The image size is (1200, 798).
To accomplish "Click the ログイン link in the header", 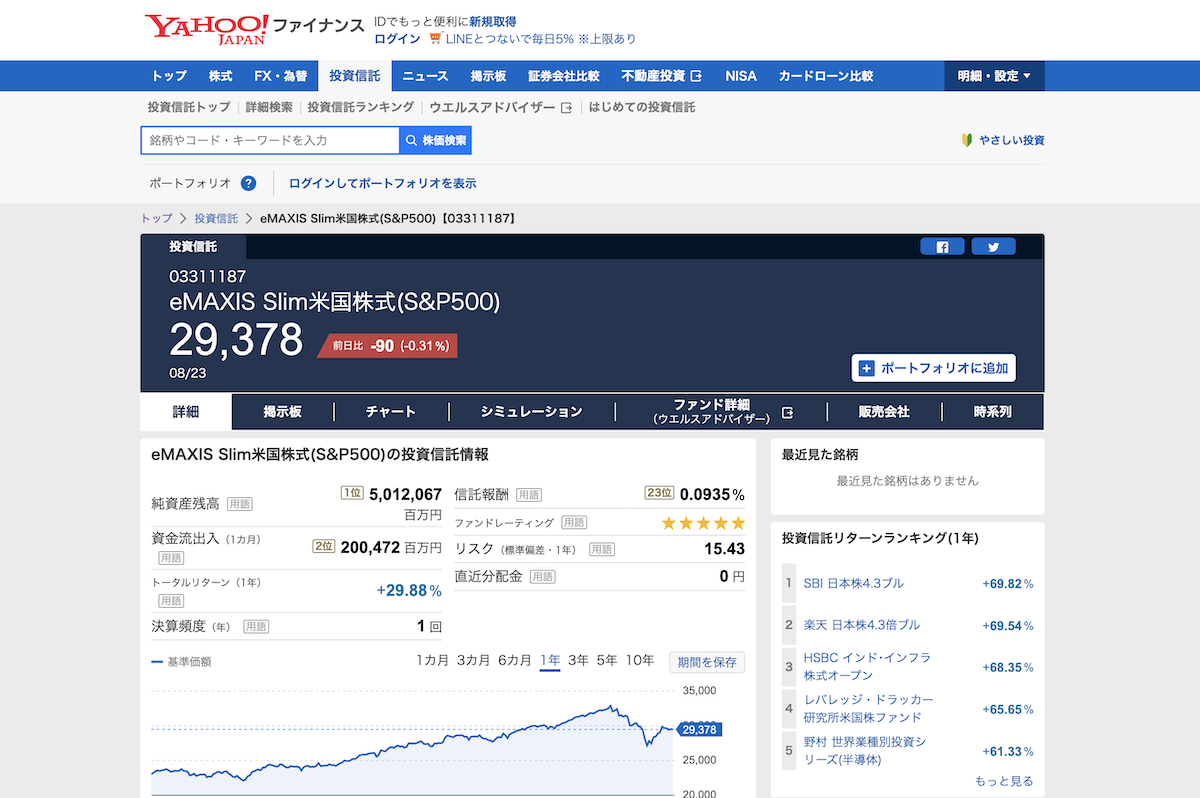I will (x=397, y=39).
